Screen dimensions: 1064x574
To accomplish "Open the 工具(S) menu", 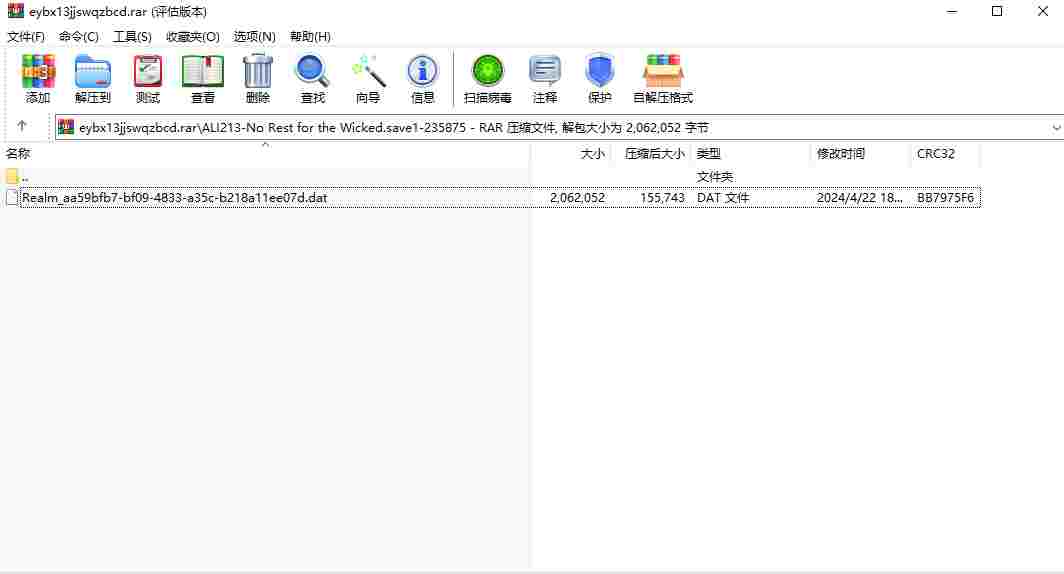I will tap(132, 37).
